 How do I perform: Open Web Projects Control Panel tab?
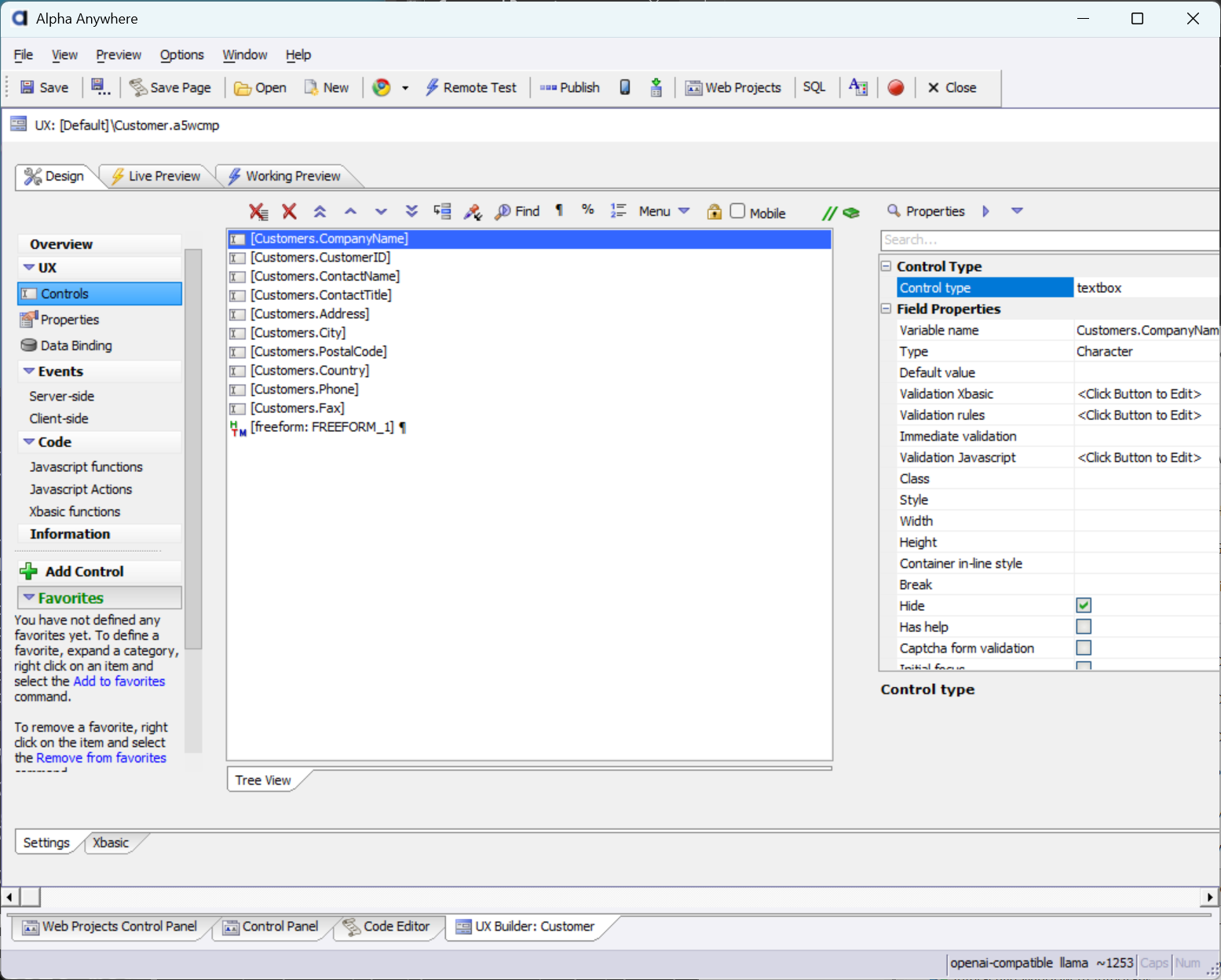click(110, 927)
